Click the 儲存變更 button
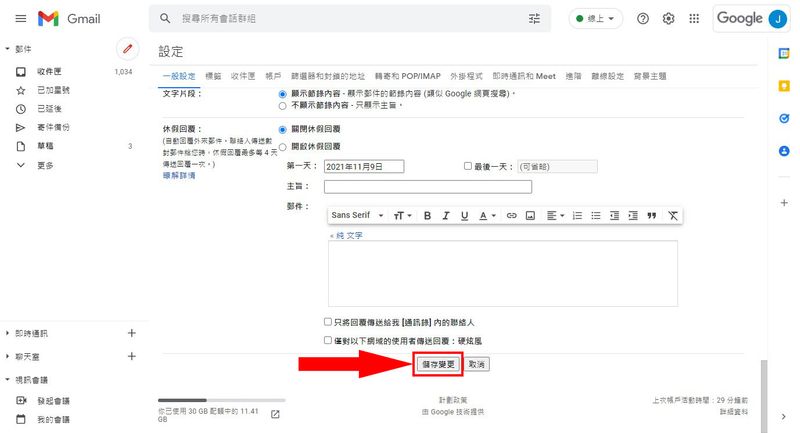The width and height of the screenshot is (800, 433). point(438,364)
